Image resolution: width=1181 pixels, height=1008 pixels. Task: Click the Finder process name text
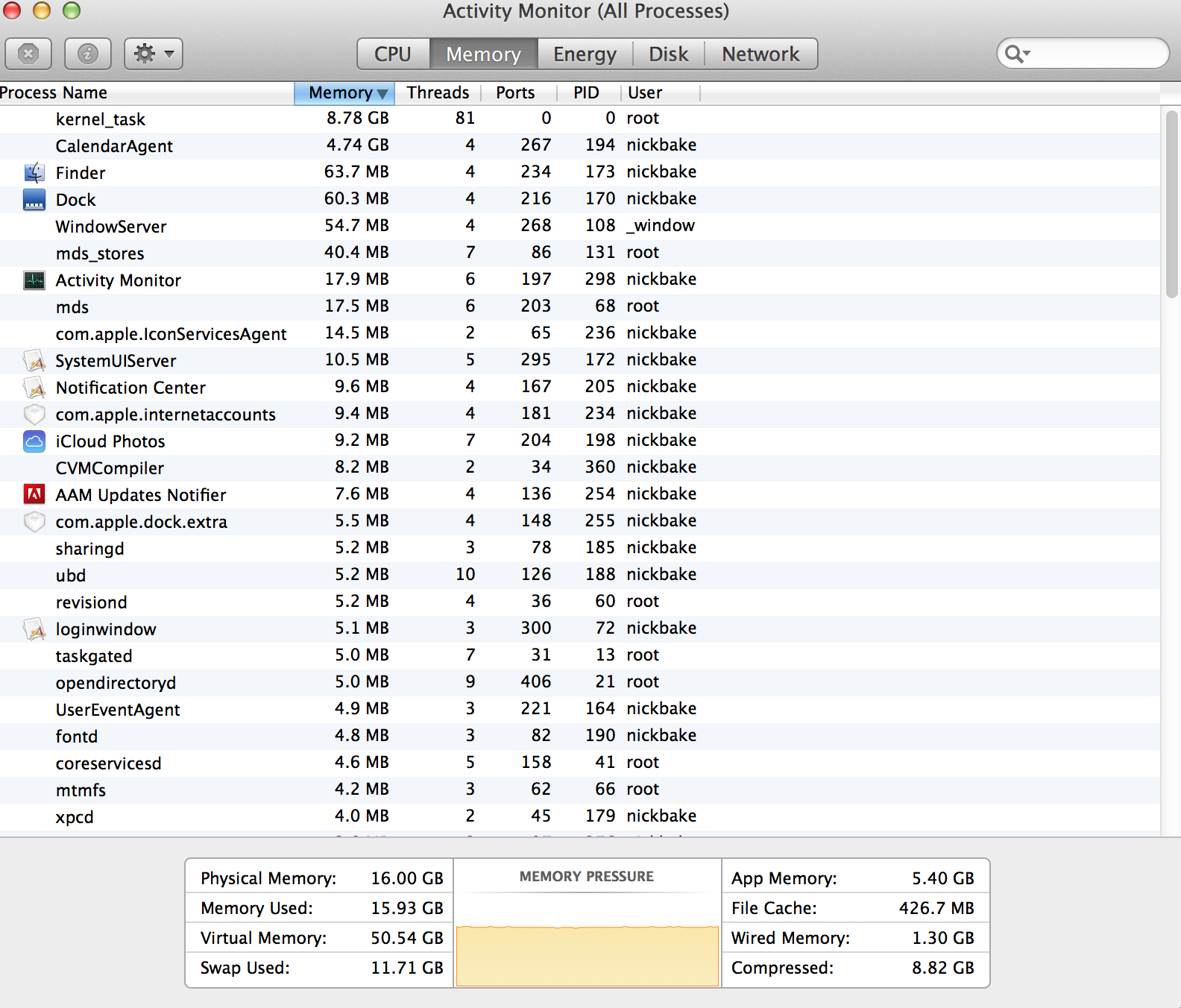pyautogui.click(x=81, y=173)
